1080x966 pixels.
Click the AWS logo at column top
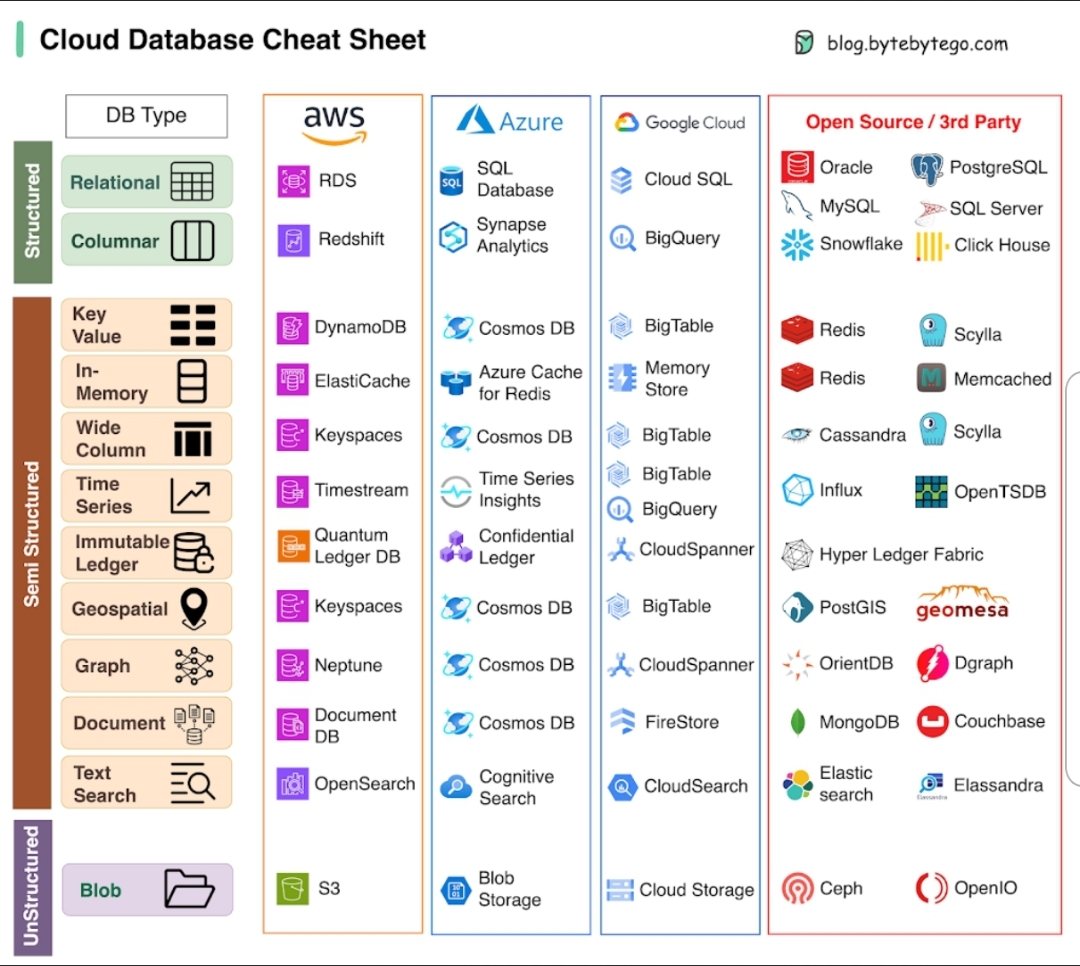point(335,124)
